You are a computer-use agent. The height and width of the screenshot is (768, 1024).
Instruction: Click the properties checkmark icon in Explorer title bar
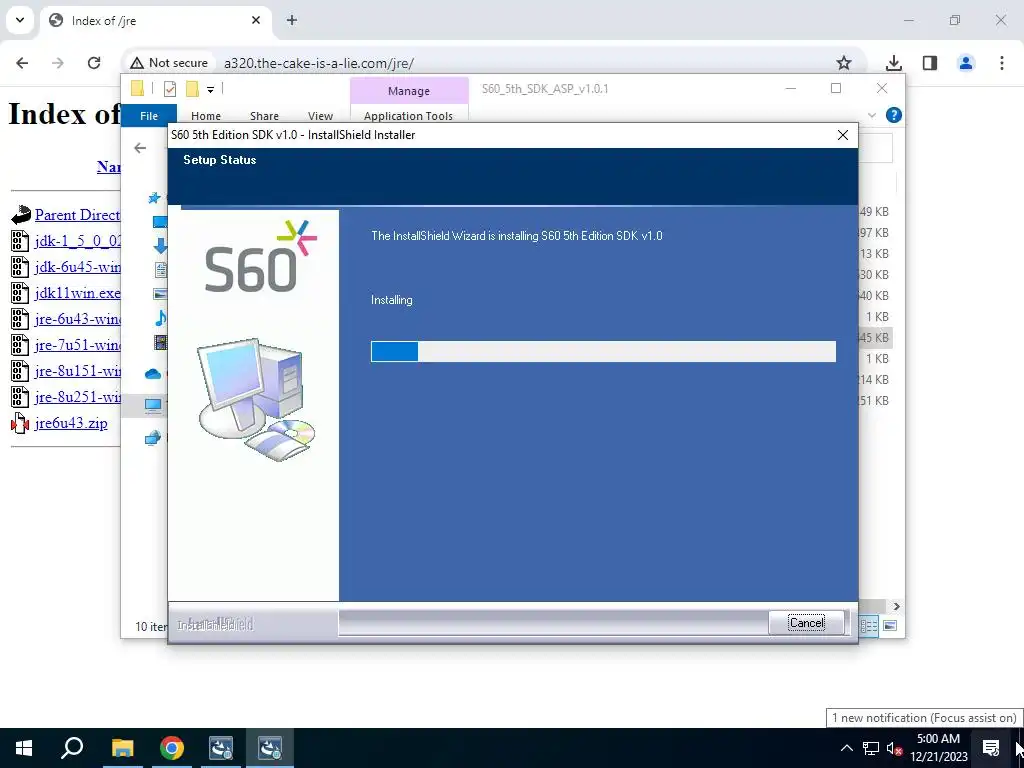(170, 89)
